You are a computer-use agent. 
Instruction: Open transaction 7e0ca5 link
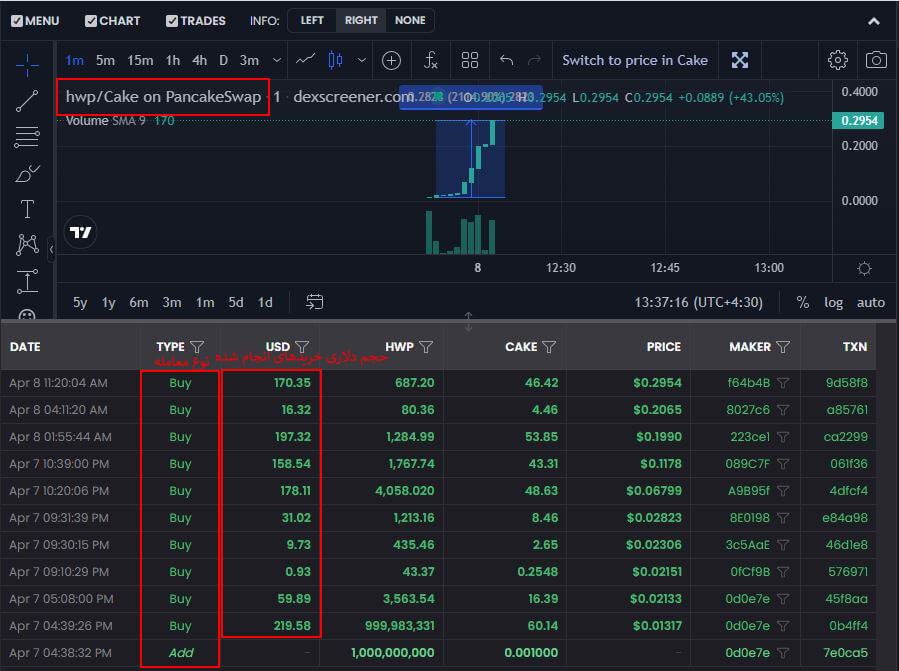point(845,653)
